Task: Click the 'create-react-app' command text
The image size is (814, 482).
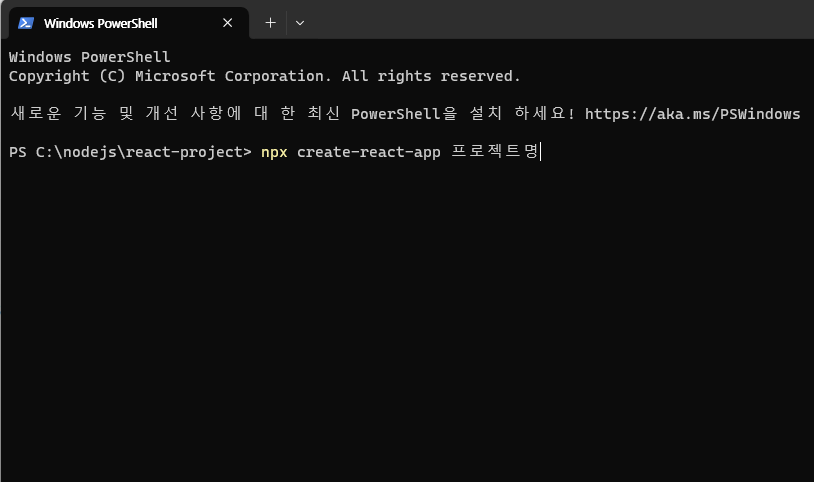Action: click(369, 152)
